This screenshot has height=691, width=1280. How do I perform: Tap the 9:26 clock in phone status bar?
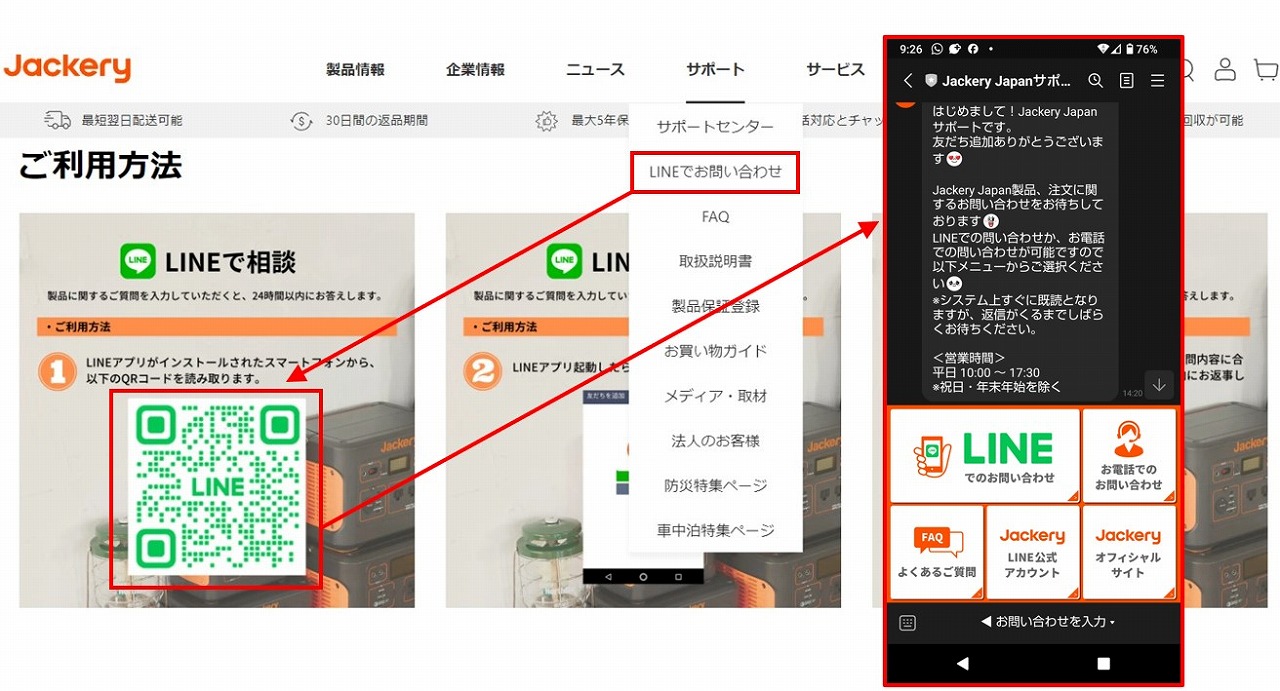(911, 49)
